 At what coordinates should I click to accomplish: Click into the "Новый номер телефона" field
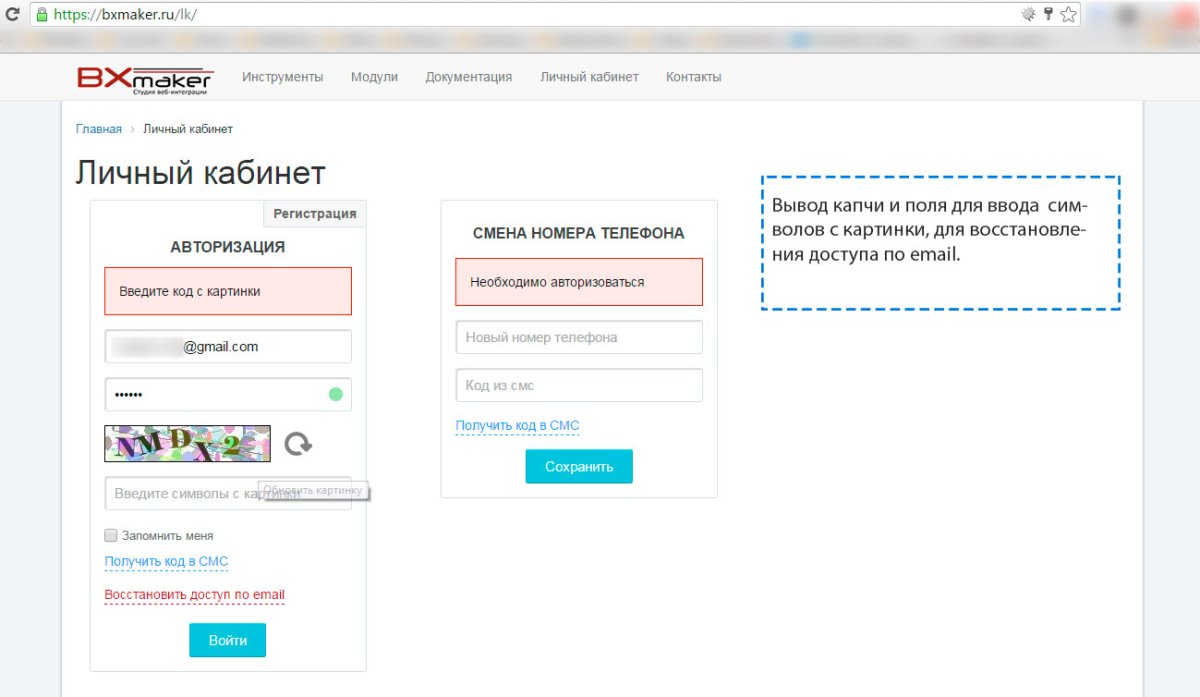579,337
